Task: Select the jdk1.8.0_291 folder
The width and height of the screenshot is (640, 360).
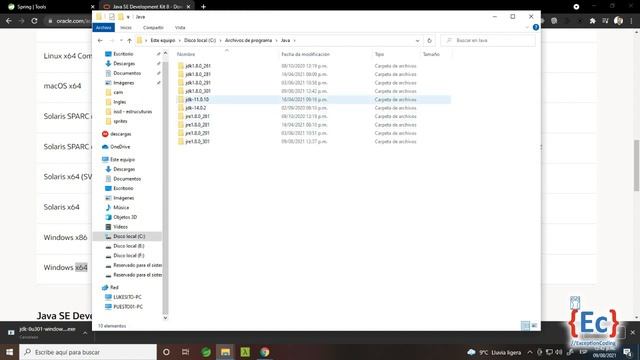Action: 198,83
